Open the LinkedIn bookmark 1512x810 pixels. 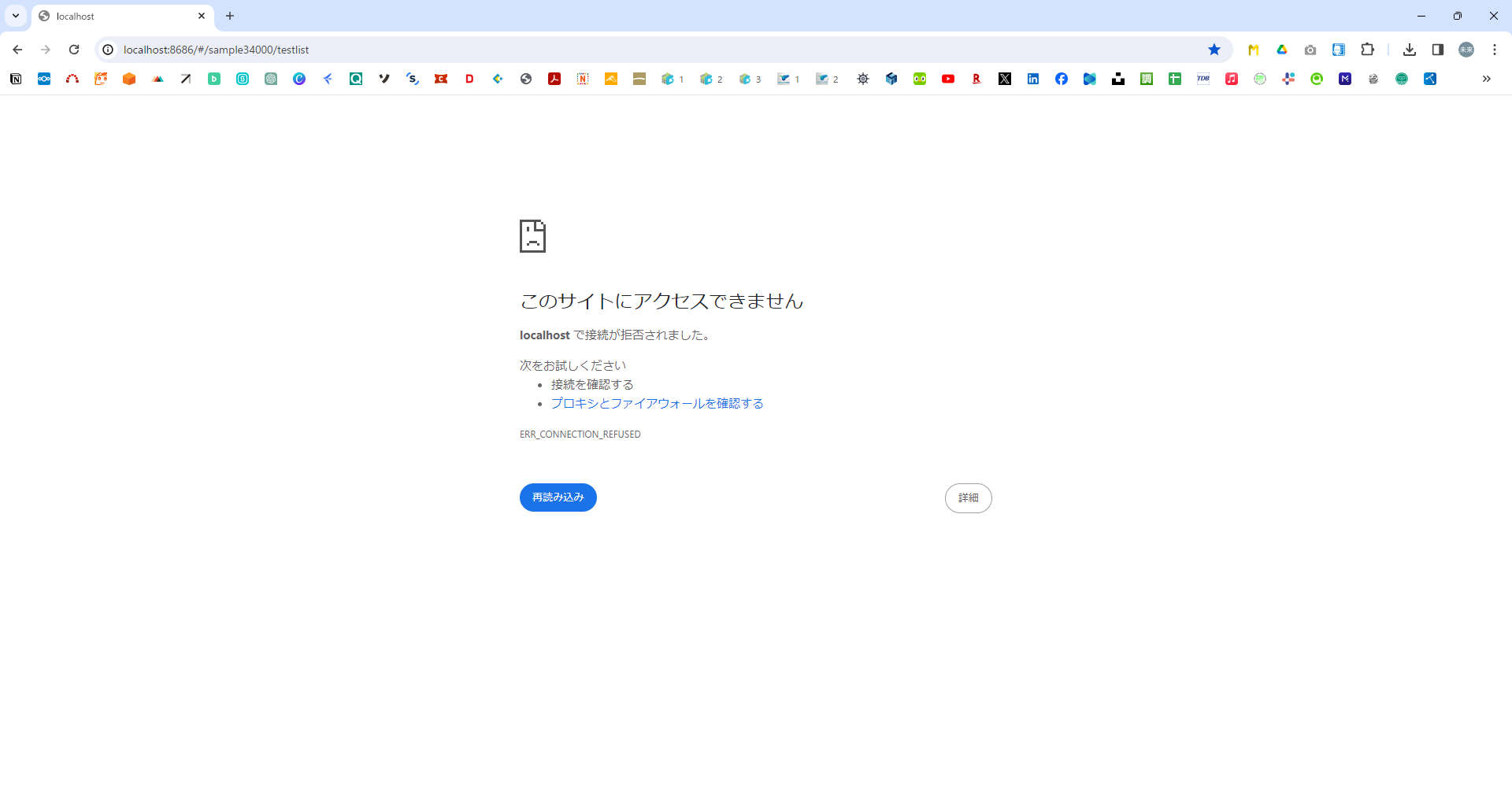coord(1033,79)
